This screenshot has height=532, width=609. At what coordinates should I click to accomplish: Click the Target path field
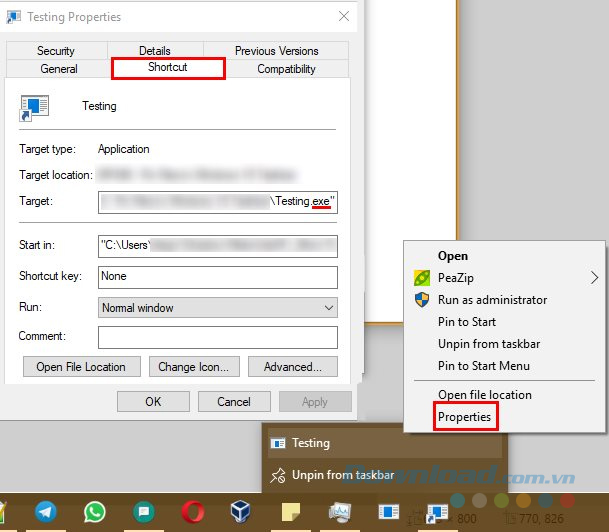218,202
